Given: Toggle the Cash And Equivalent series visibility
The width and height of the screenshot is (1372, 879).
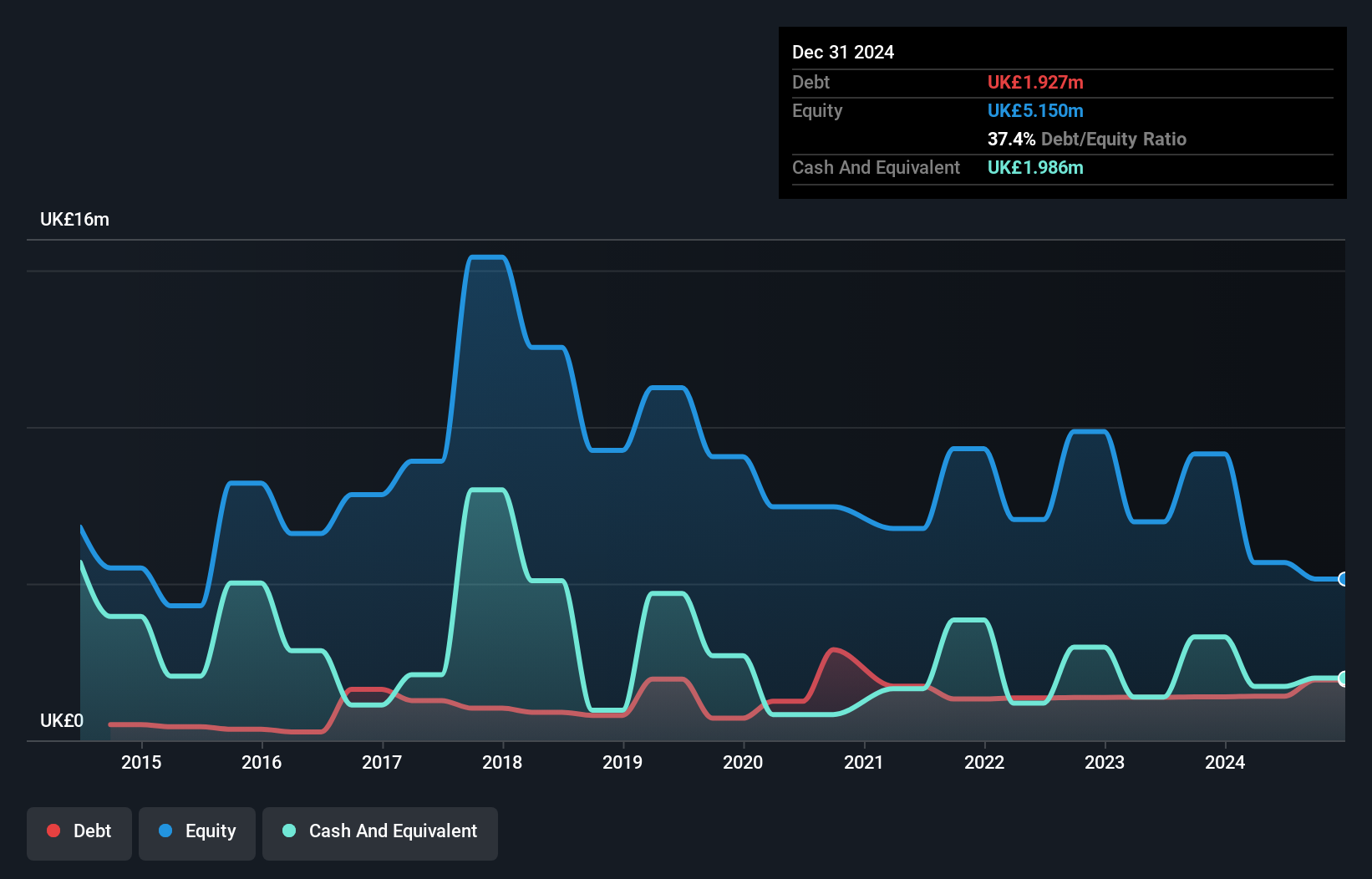Looking at the screenshot, I should click(x=380, y=831).
